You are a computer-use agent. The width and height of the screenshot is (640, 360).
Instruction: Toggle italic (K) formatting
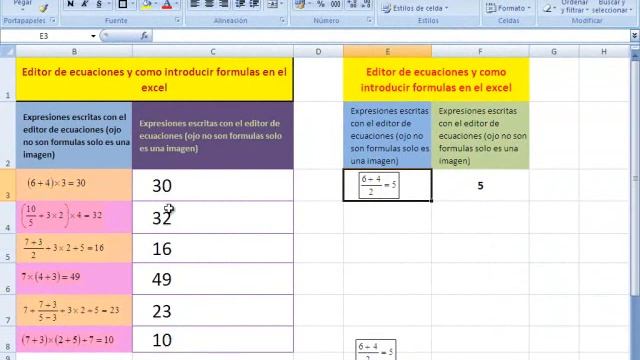(x=84, y=4)
